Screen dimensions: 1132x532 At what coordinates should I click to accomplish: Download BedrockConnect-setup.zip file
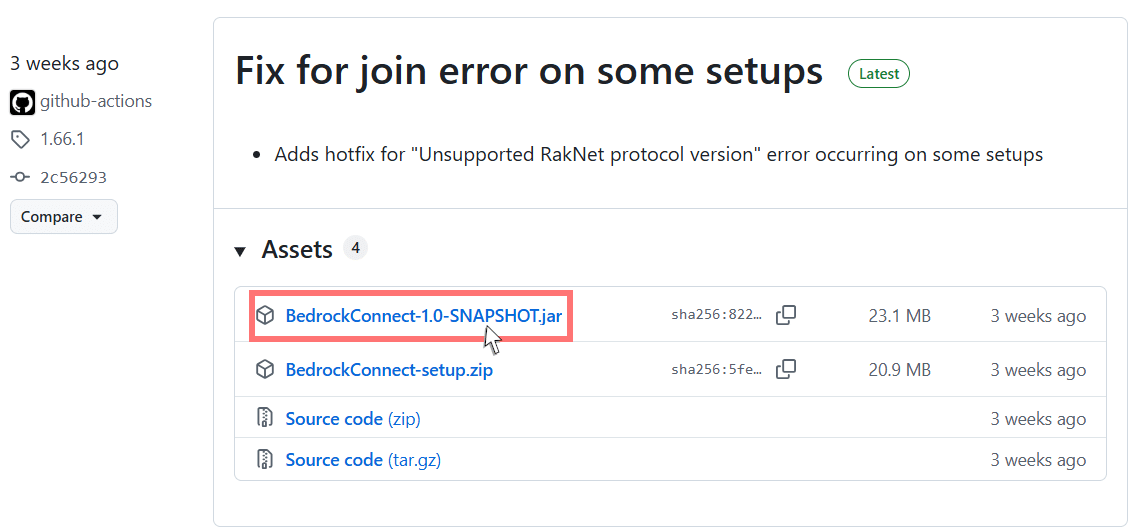pyautogui.click(x=389, y=369)
